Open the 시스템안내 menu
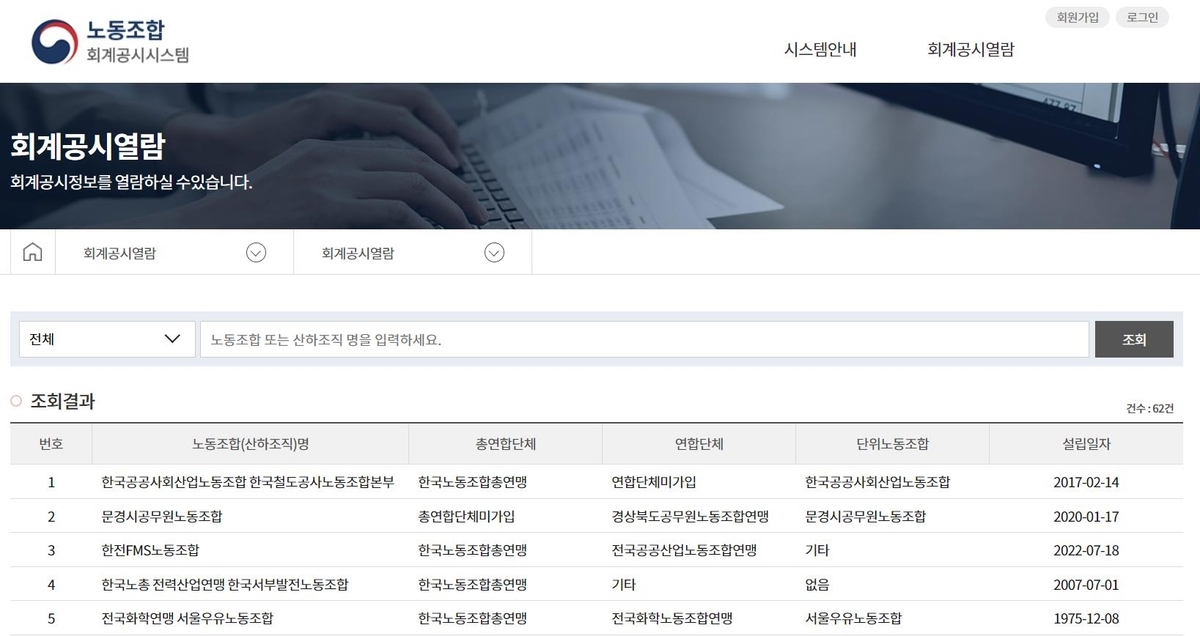The width and height of the screenshot is (1200, 636). [x=820, y=49]
